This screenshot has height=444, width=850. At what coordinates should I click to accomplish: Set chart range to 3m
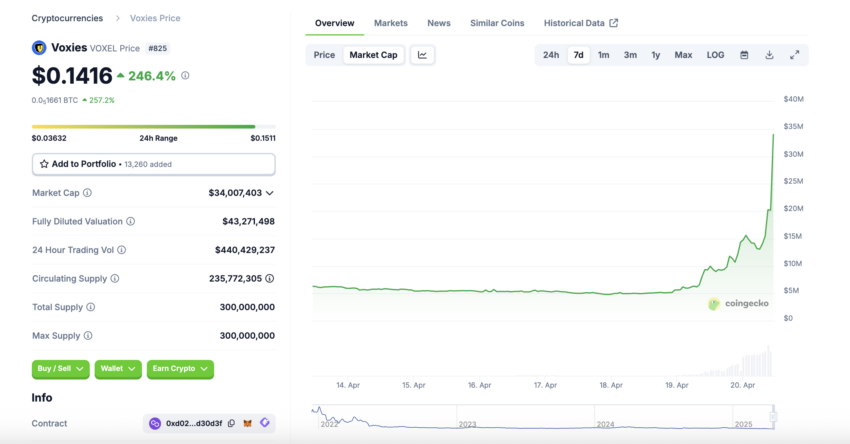click(x=630, y=55)
